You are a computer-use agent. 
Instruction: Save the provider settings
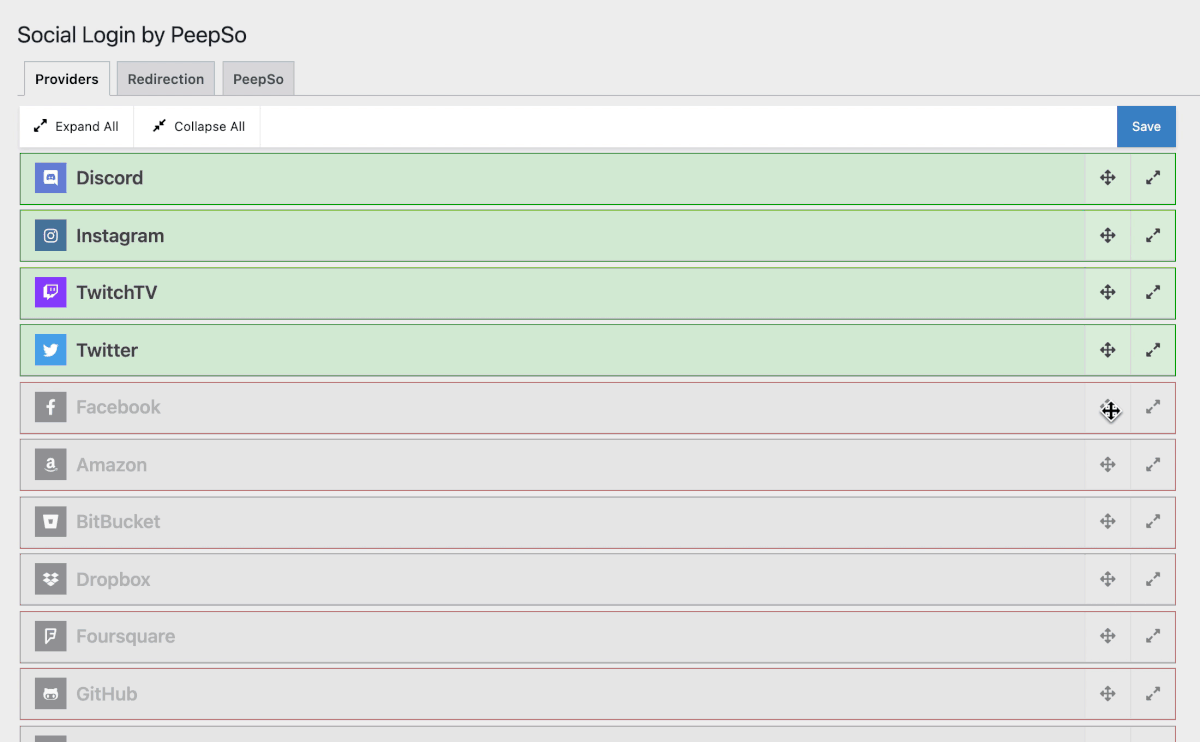1146,127
